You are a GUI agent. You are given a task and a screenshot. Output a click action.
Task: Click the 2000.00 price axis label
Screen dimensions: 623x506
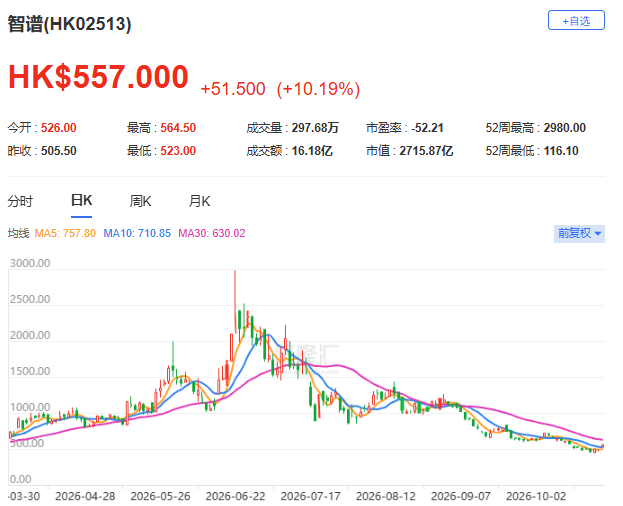[30, 335]
